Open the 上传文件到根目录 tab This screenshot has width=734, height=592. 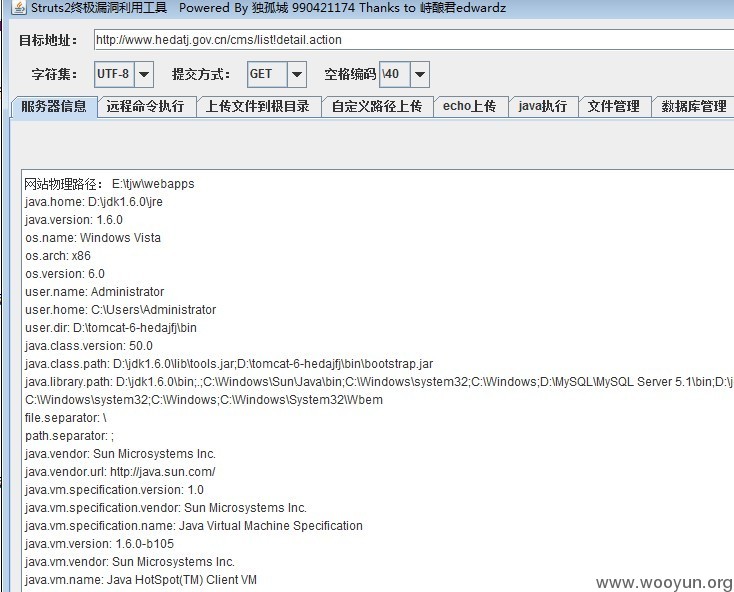258,107
